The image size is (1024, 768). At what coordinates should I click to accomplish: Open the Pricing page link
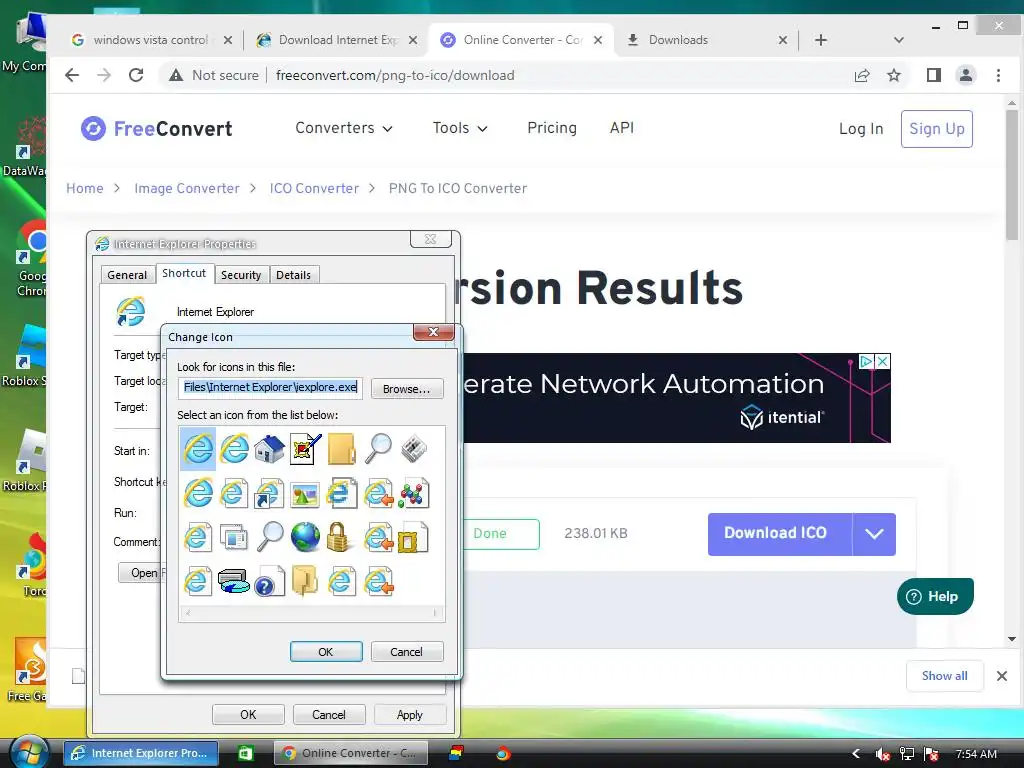click(x=552, y=128)
